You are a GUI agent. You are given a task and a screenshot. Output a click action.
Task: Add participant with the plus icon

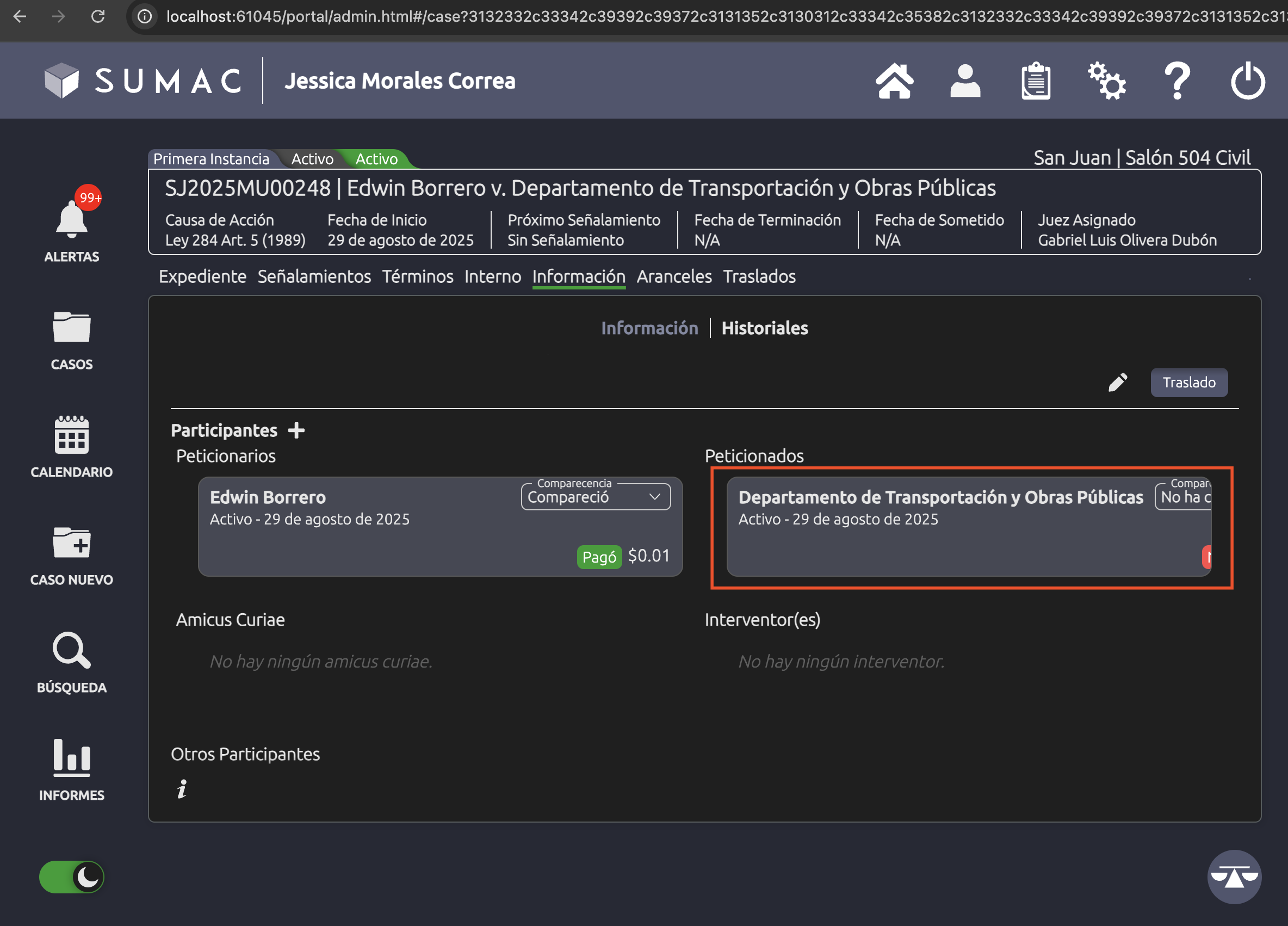click(296, 430)
